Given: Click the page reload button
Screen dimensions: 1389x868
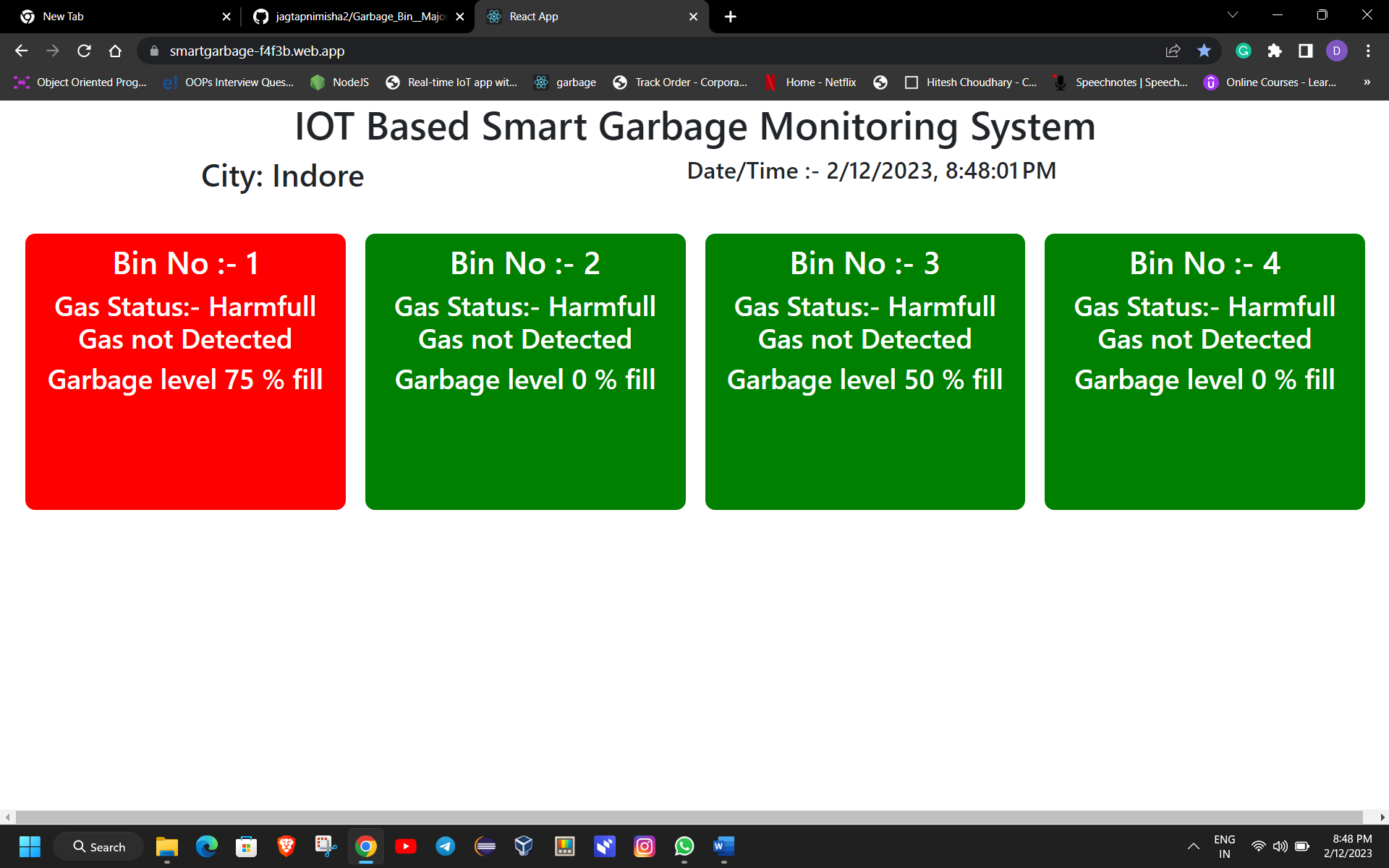Looking at the screenshot, I should click(84, 51).
